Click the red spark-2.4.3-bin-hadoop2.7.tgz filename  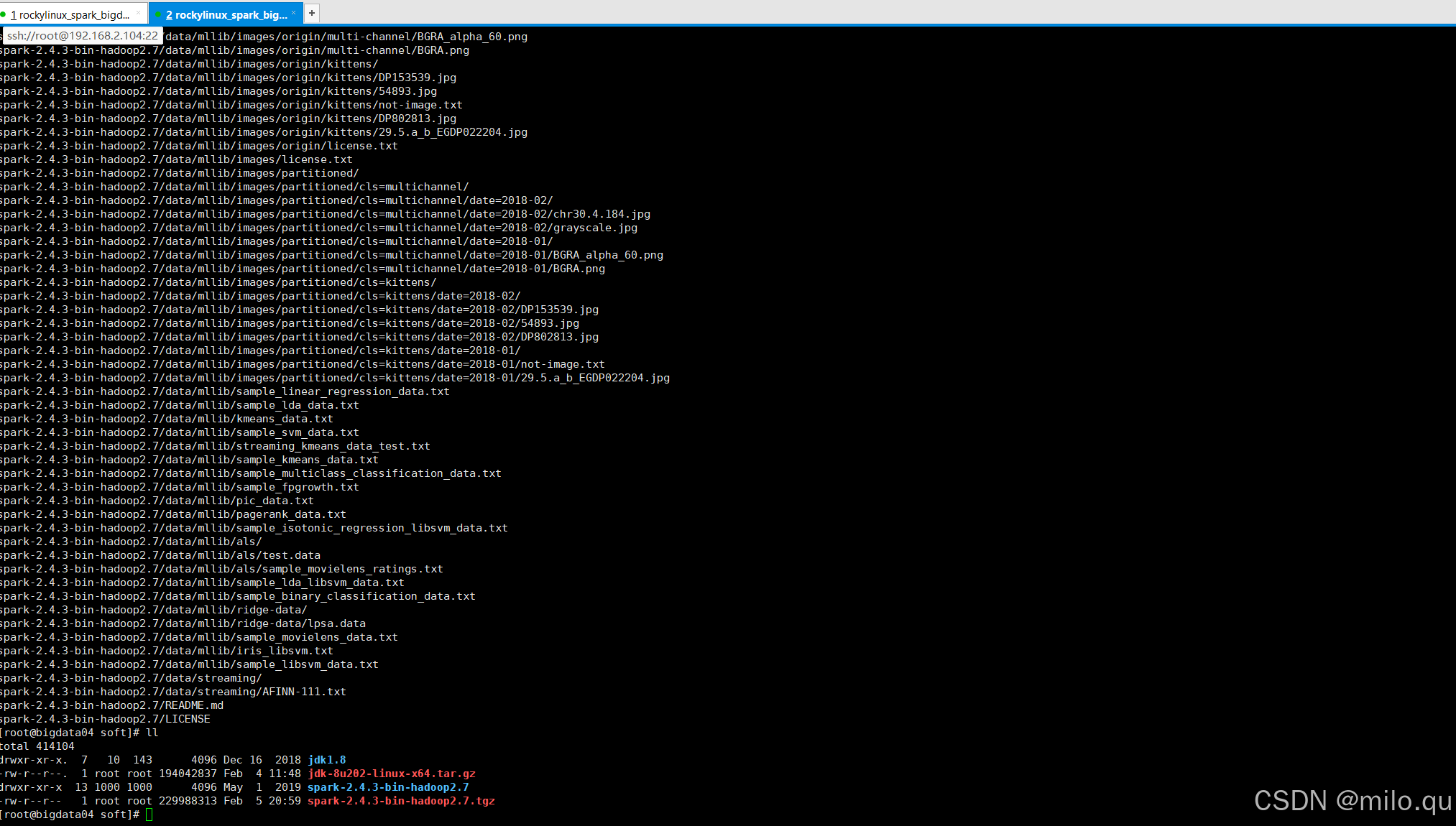pyautogui.click(x=401, y=801)
